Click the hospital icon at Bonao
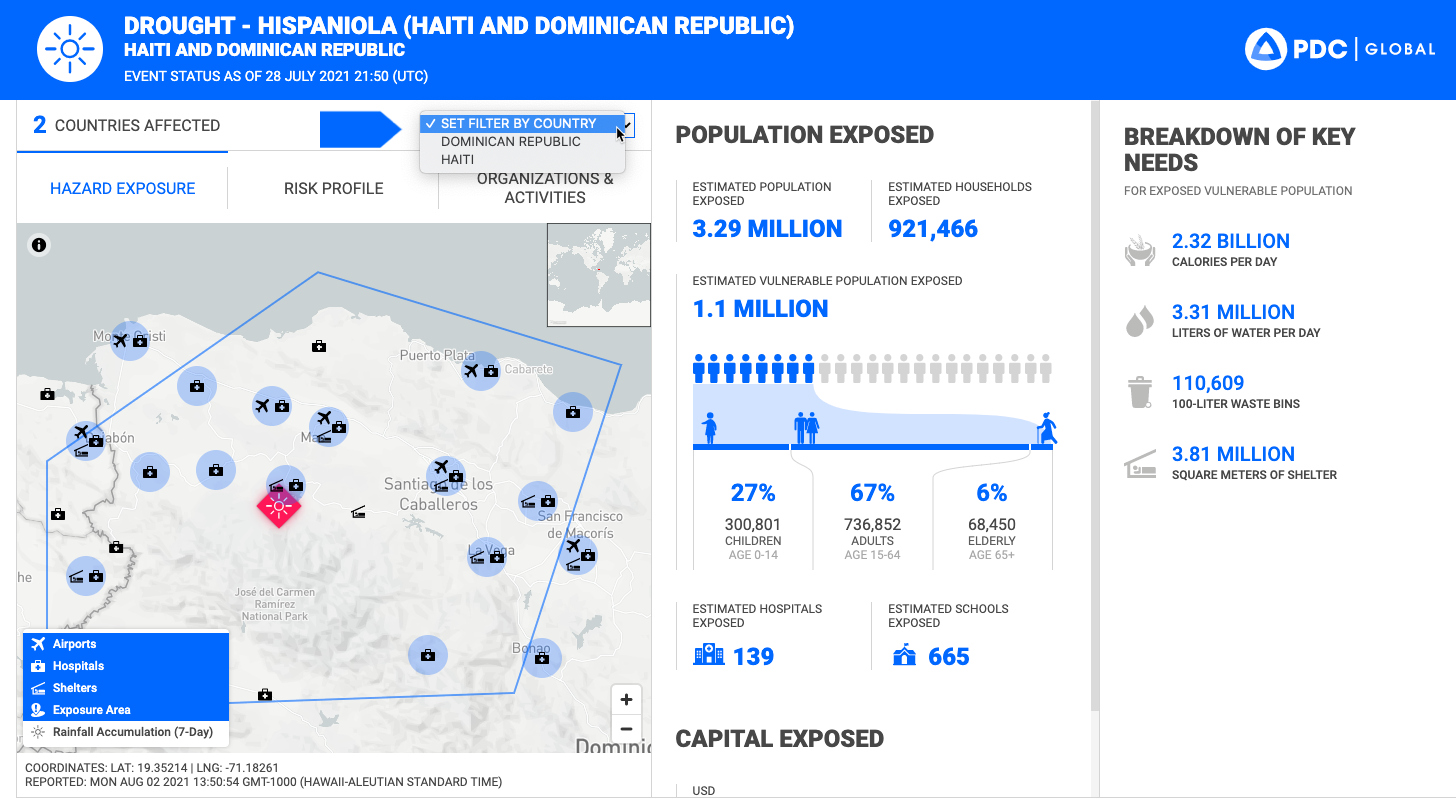 tap(542, 658)
